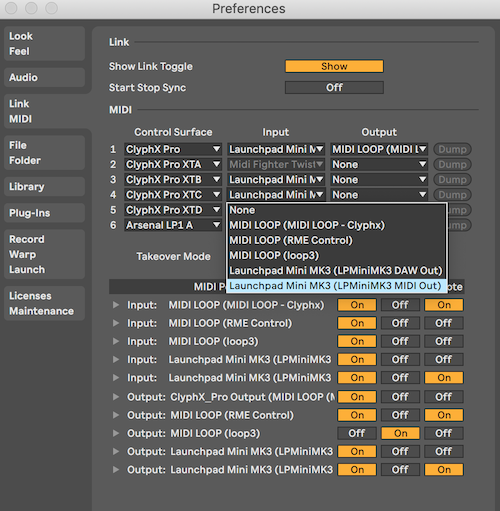The image size is (500, 511).
Task: Click the Takeover Mode label
Action: (173, 256)
